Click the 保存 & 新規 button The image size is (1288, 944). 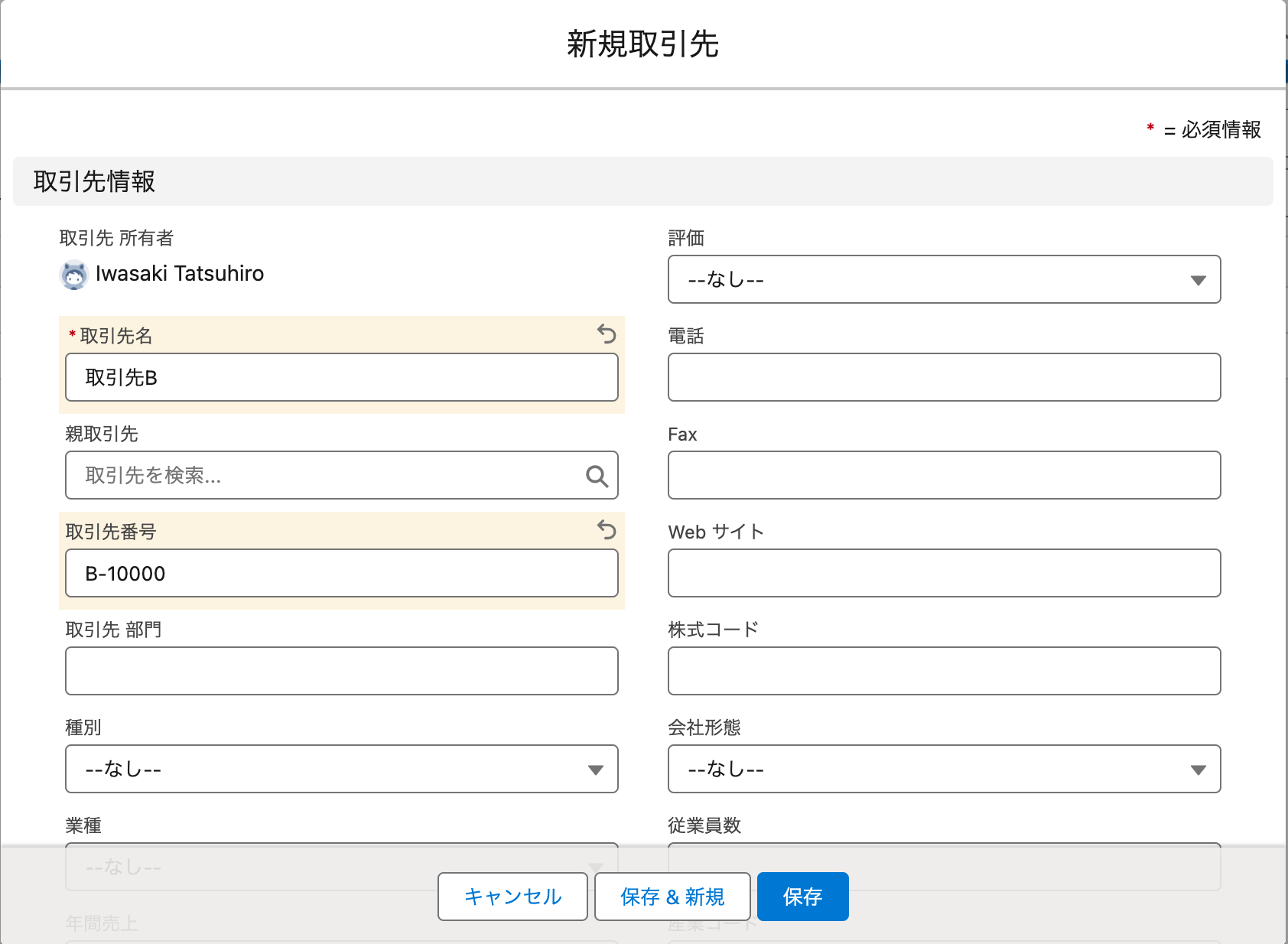pyautogui.click(x=672, y=897)
